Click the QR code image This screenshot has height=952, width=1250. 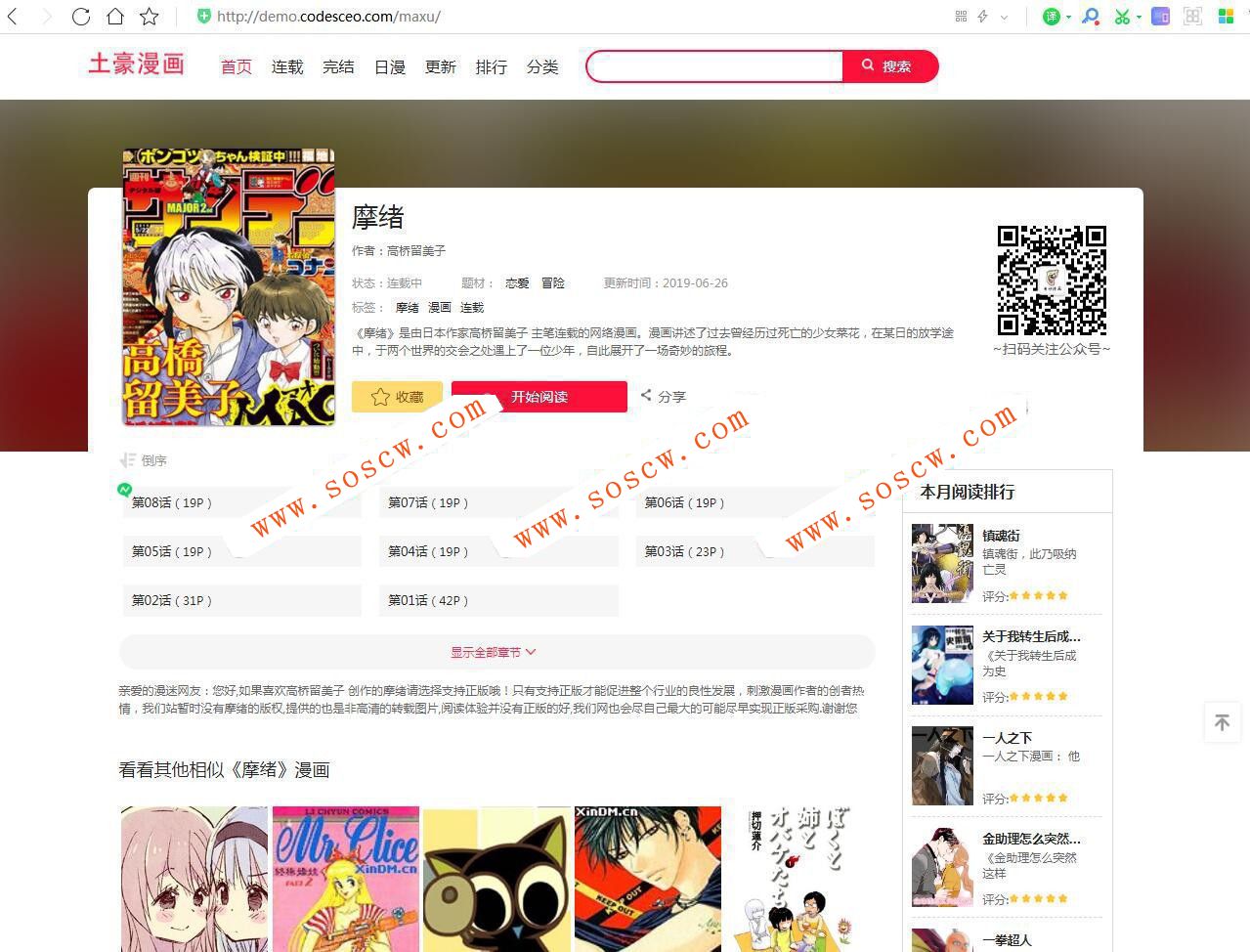pyautogui.click(x=1052, y=281)
